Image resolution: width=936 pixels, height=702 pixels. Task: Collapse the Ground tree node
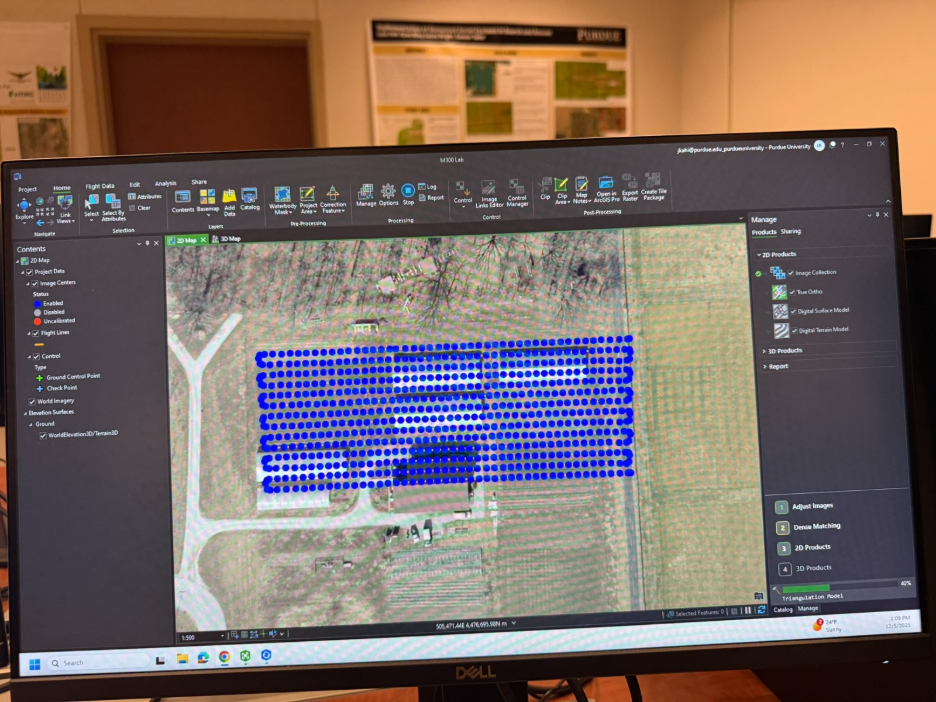pos(31,424)
